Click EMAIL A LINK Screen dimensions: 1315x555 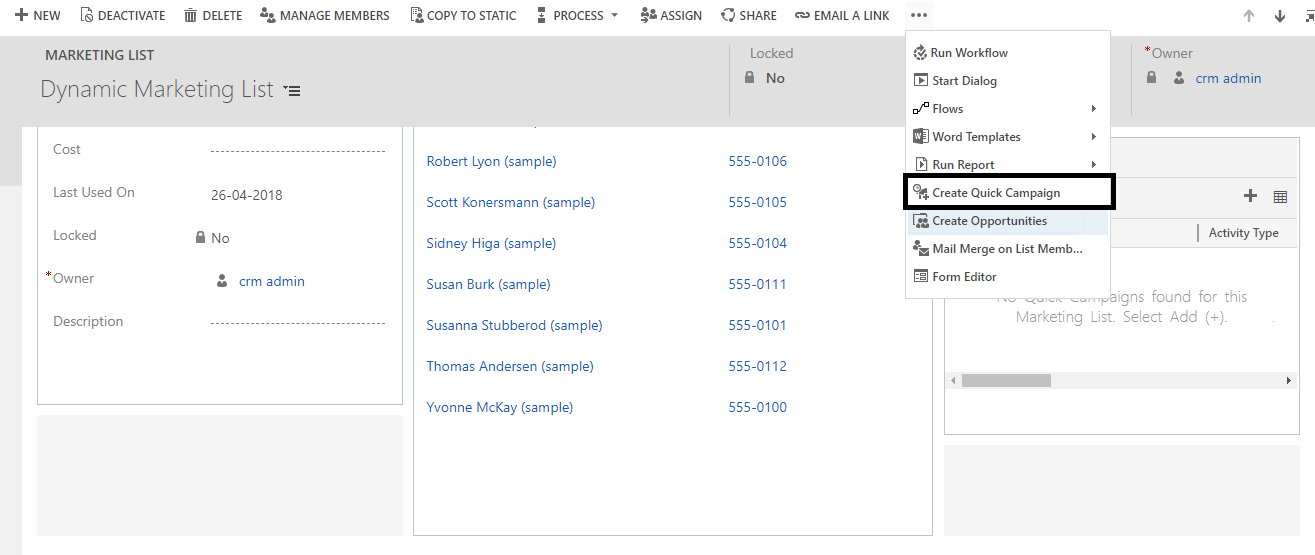(x=842, y=16)
